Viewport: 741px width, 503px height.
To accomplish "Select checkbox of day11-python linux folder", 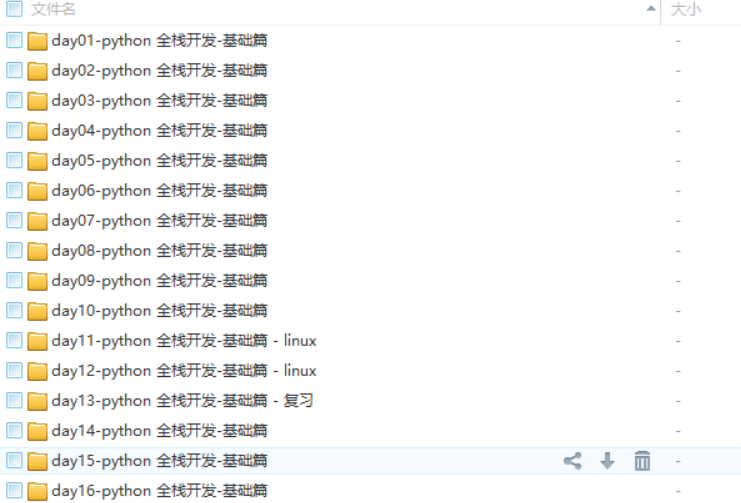I will coord(14,340).
